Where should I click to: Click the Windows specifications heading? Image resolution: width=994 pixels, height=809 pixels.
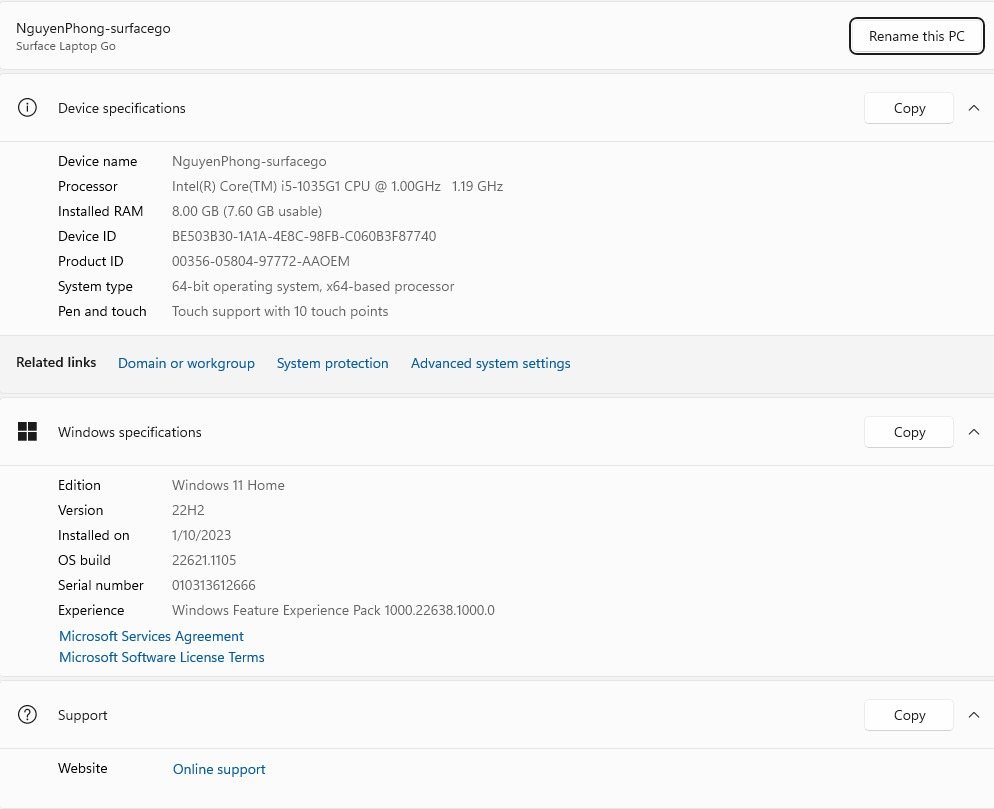click(x=129, y=432)
